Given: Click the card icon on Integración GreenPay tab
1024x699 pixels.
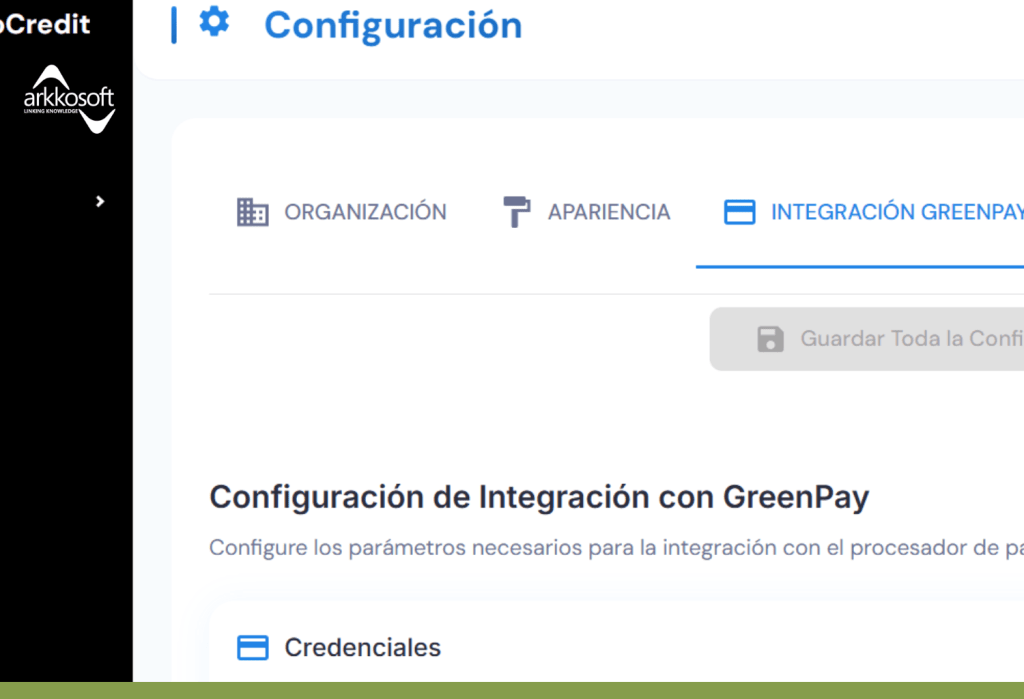Looking at the screenshot, I should 739,211.
